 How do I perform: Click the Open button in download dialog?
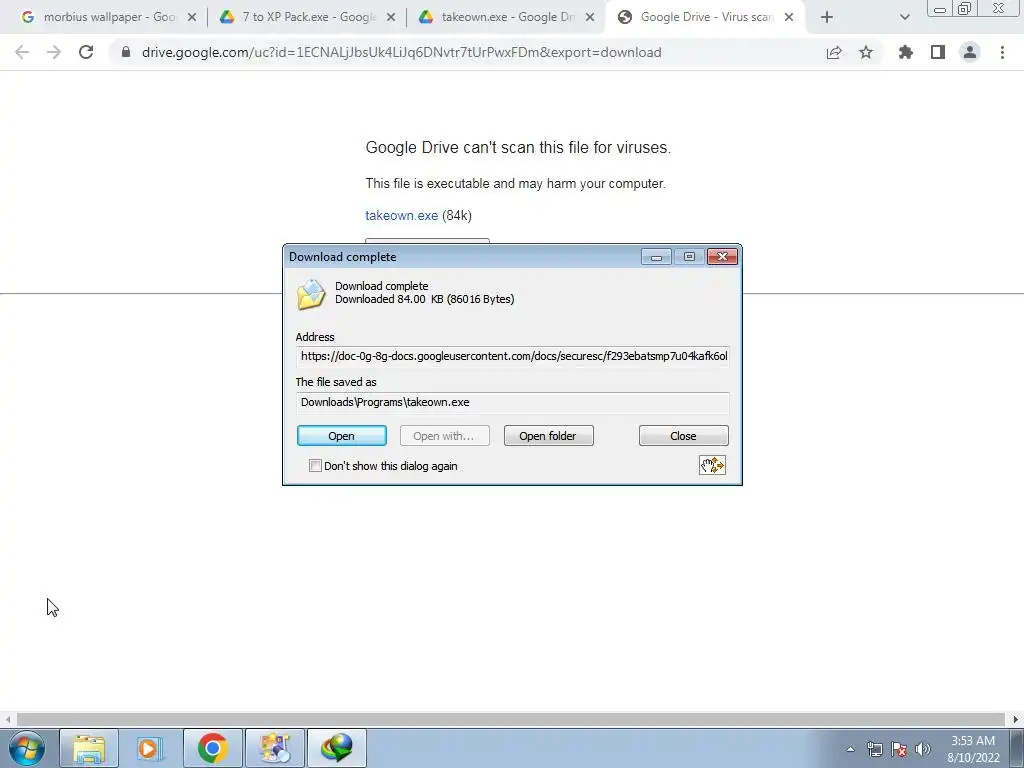[x=342, y=436]
